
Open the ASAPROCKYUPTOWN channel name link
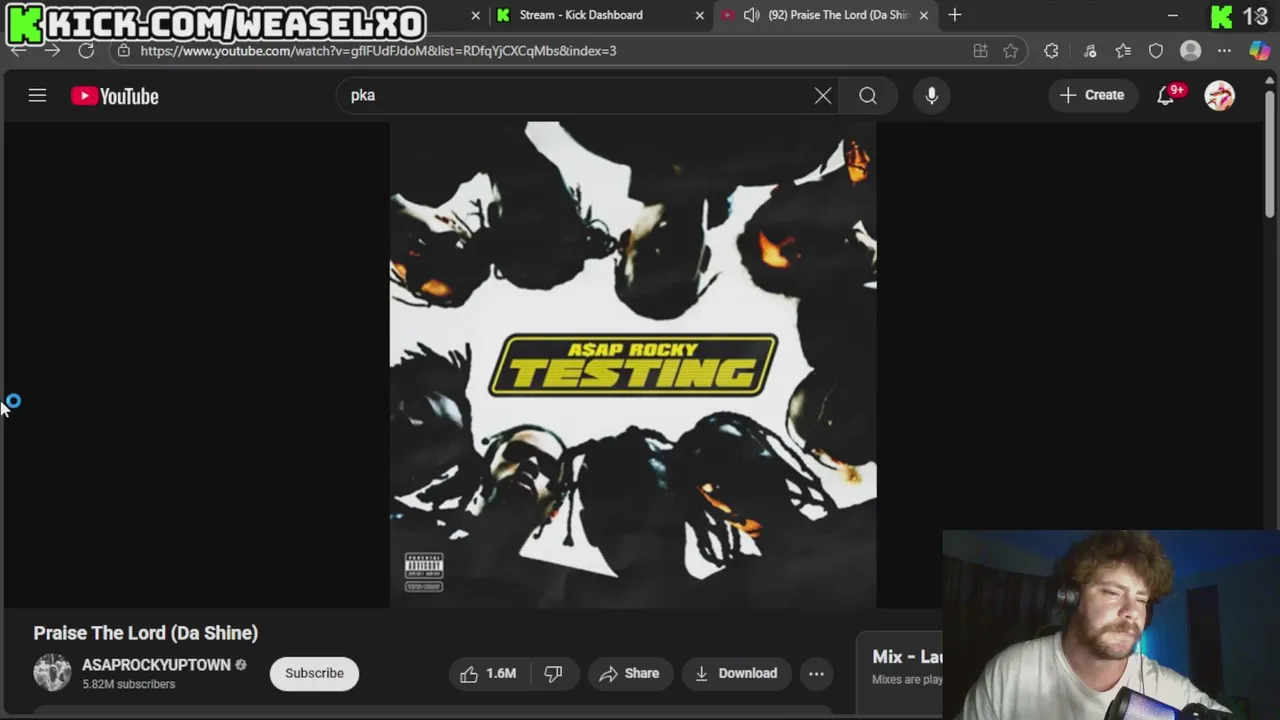click(x=156, y=665)
